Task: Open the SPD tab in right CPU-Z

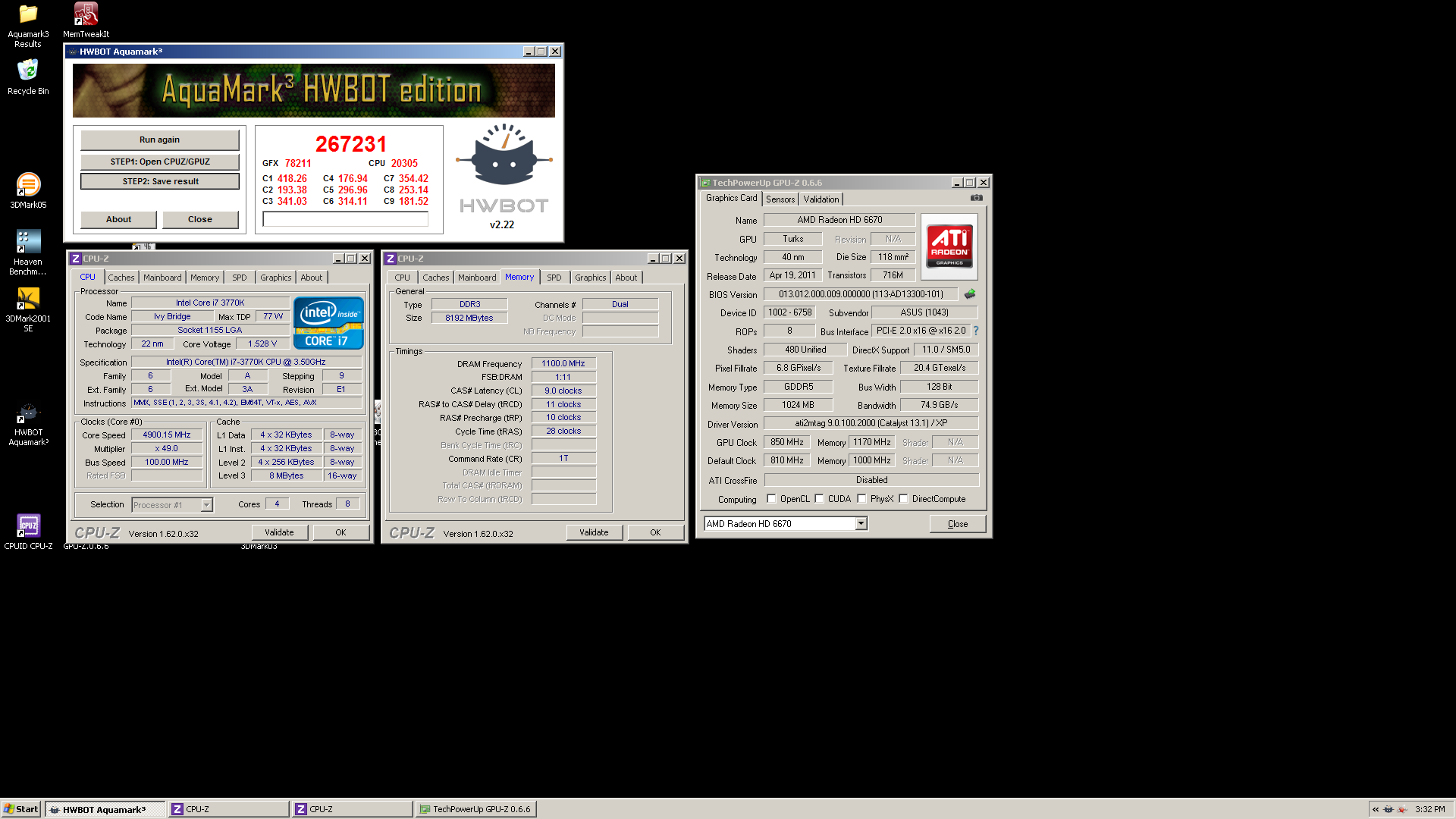Action: [554, 278]
